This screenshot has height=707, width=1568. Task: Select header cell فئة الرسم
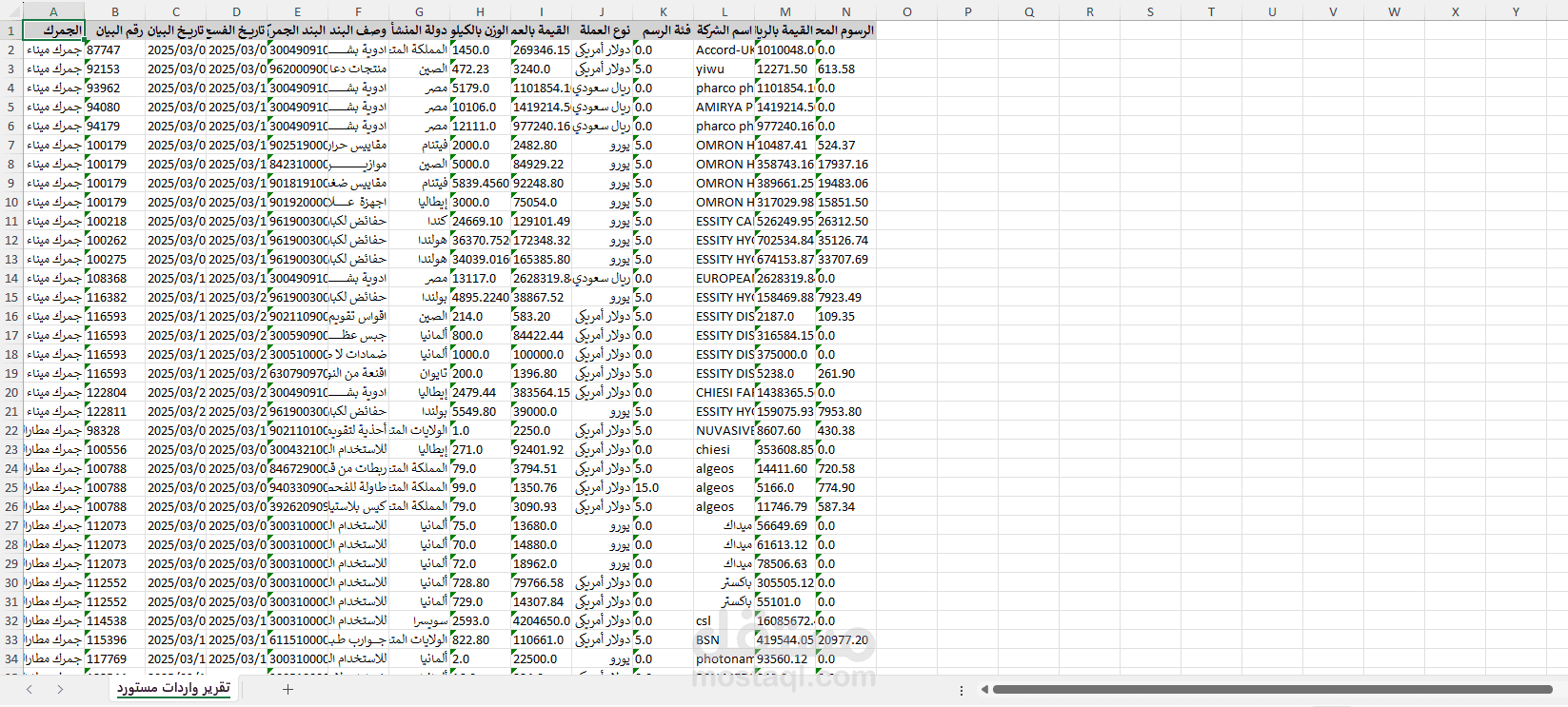pos(664,30)
